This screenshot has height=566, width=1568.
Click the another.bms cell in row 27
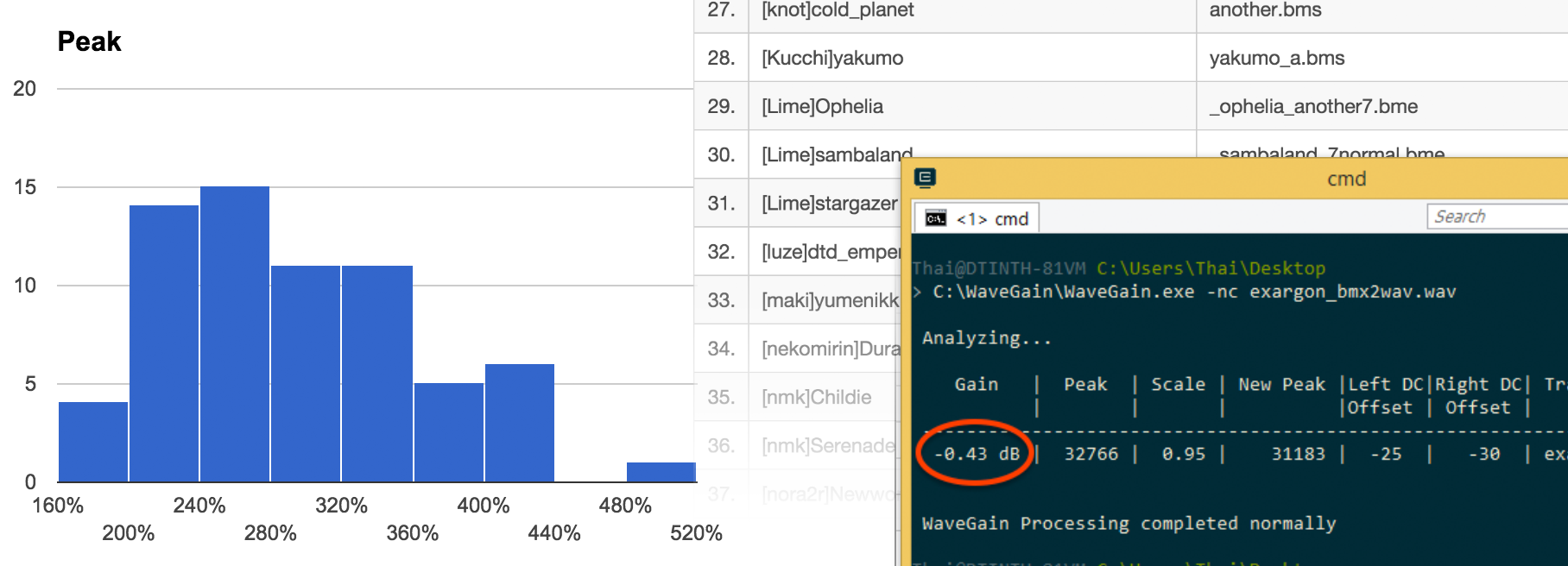coord(1265,10)
